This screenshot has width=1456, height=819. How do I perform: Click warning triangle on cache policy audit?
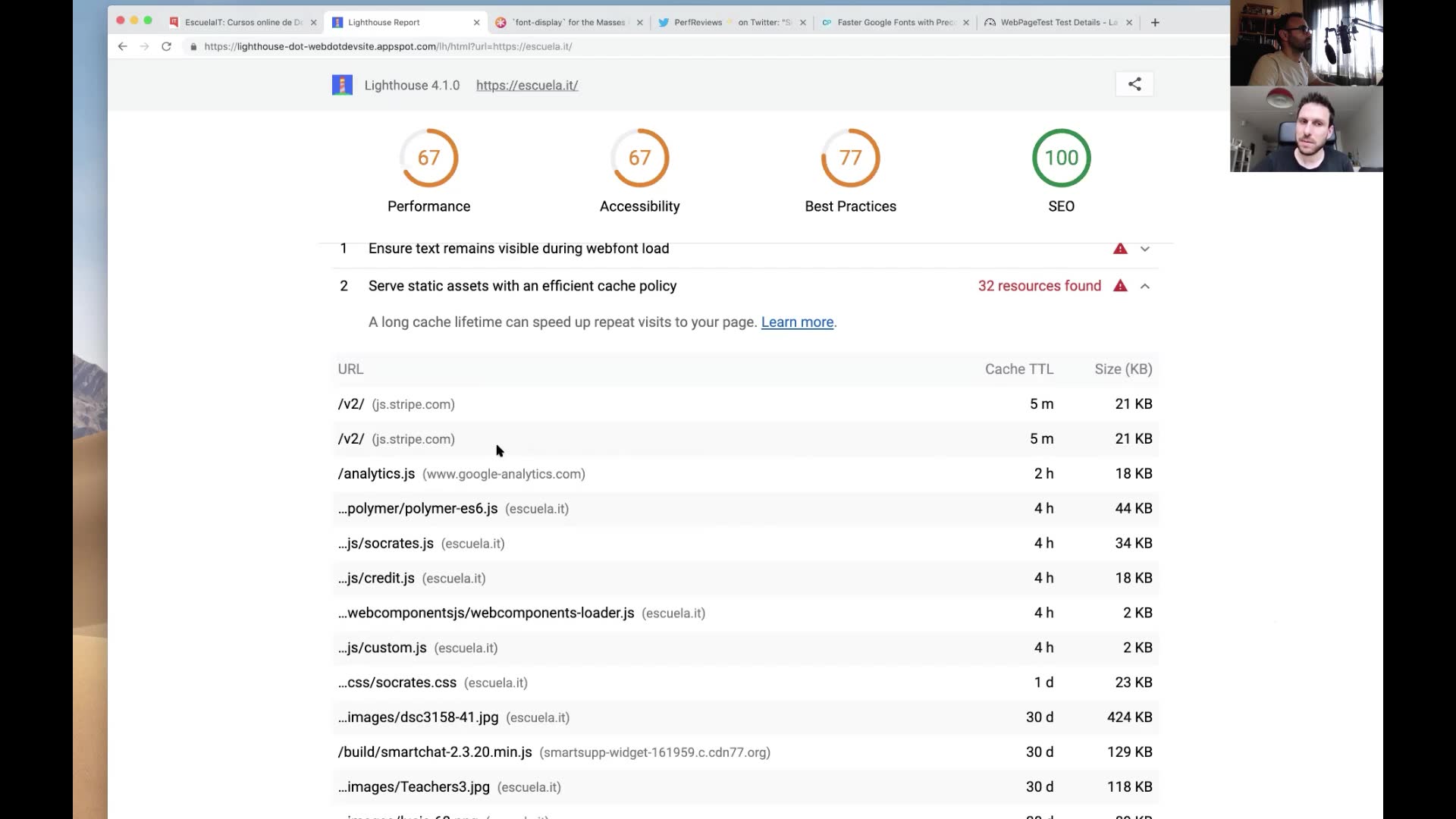[1120, 286]
